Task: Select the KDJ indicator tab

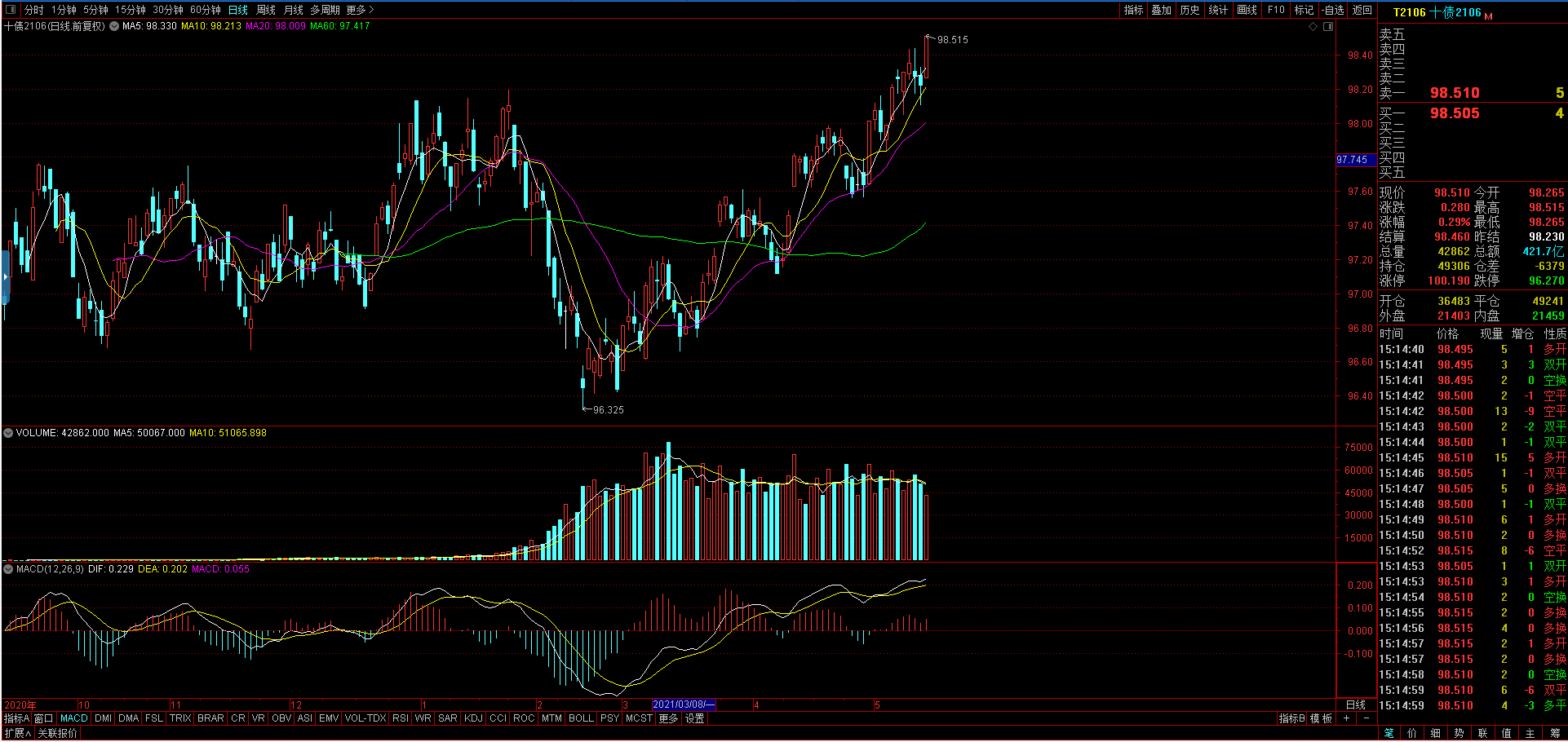Action: click(473, 718)
